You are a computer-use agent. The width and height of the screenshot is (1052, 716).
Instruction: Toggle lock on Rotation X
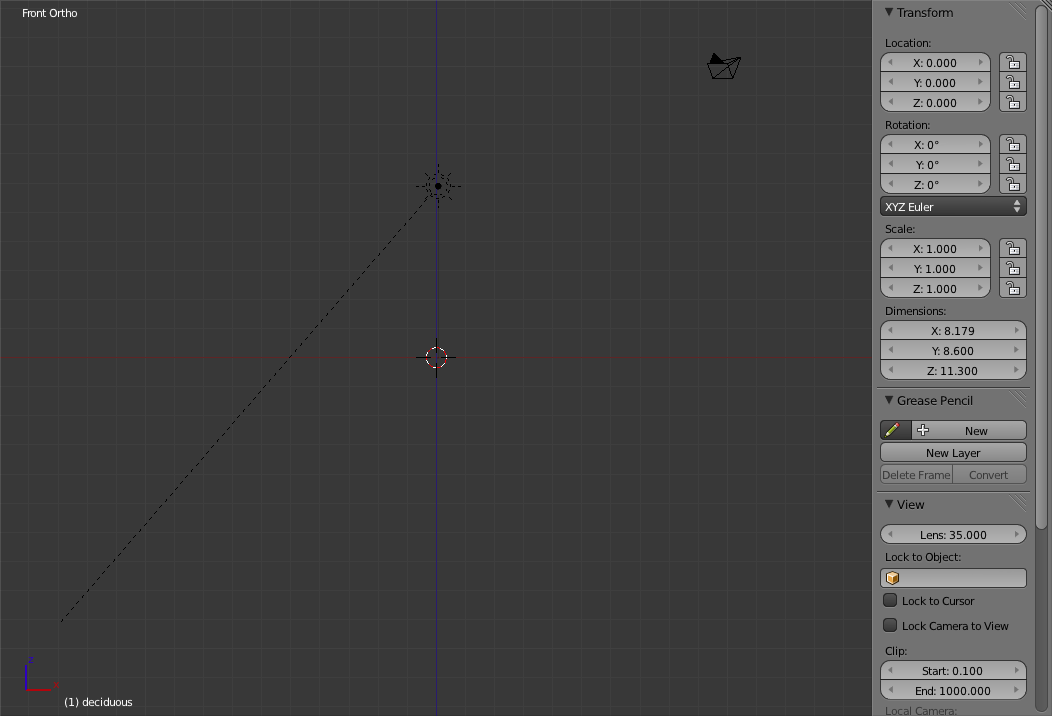pos(1013,144)
